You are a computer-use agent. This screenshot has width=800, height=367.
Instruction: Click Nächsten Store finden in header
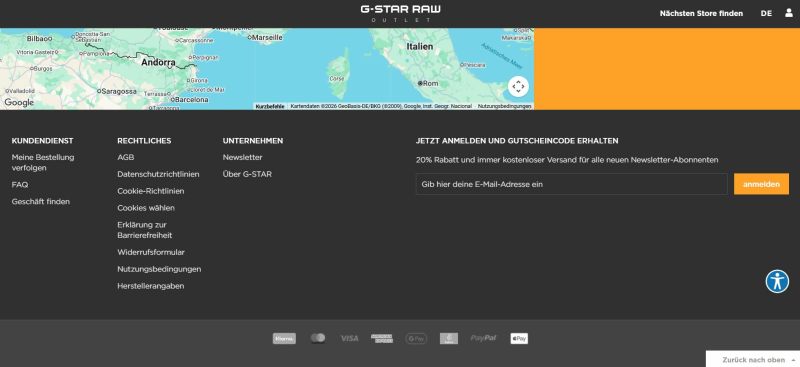(701, 13)
